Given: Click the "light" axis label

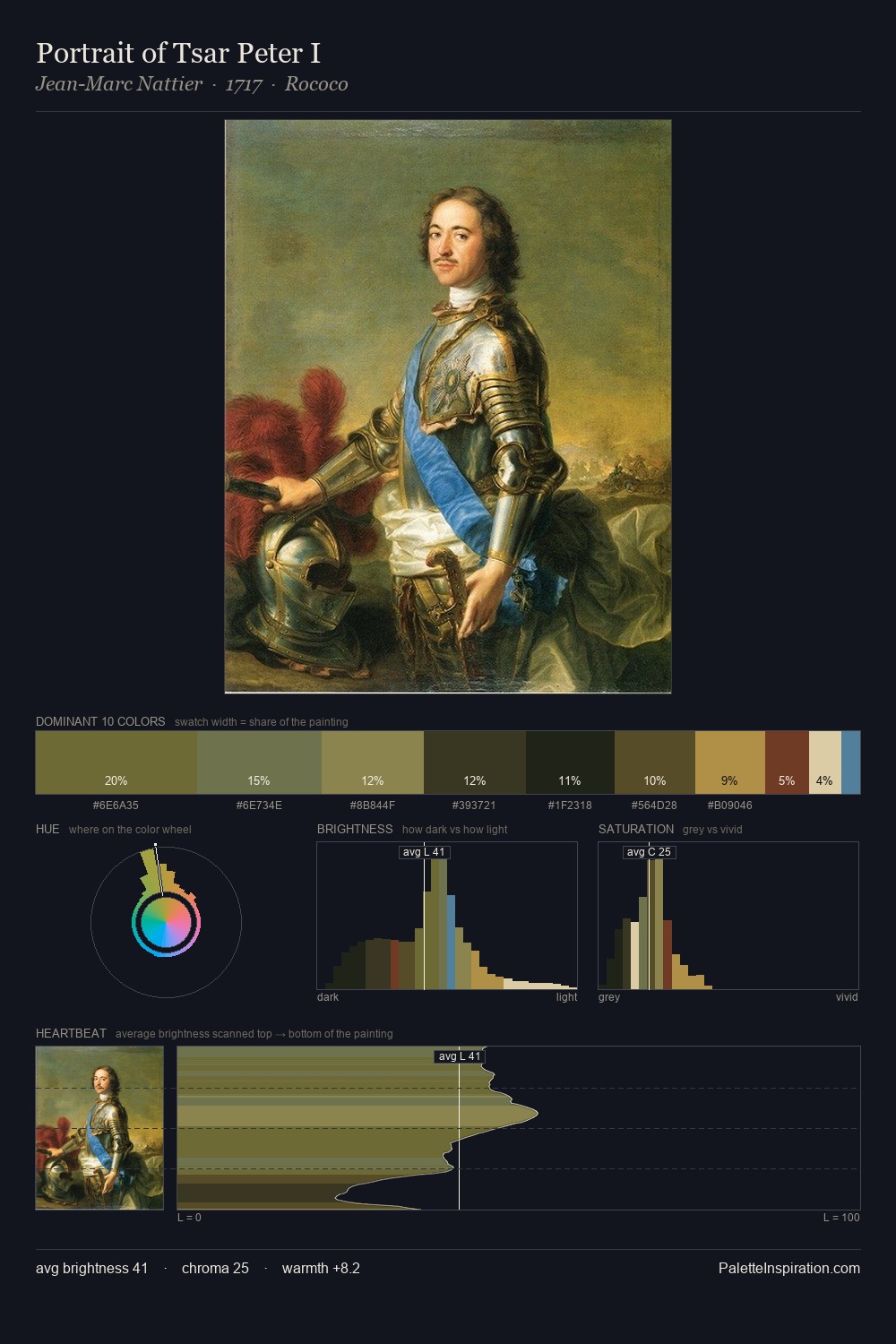Looking at the screenshot, I should click(x=566, y=997).
